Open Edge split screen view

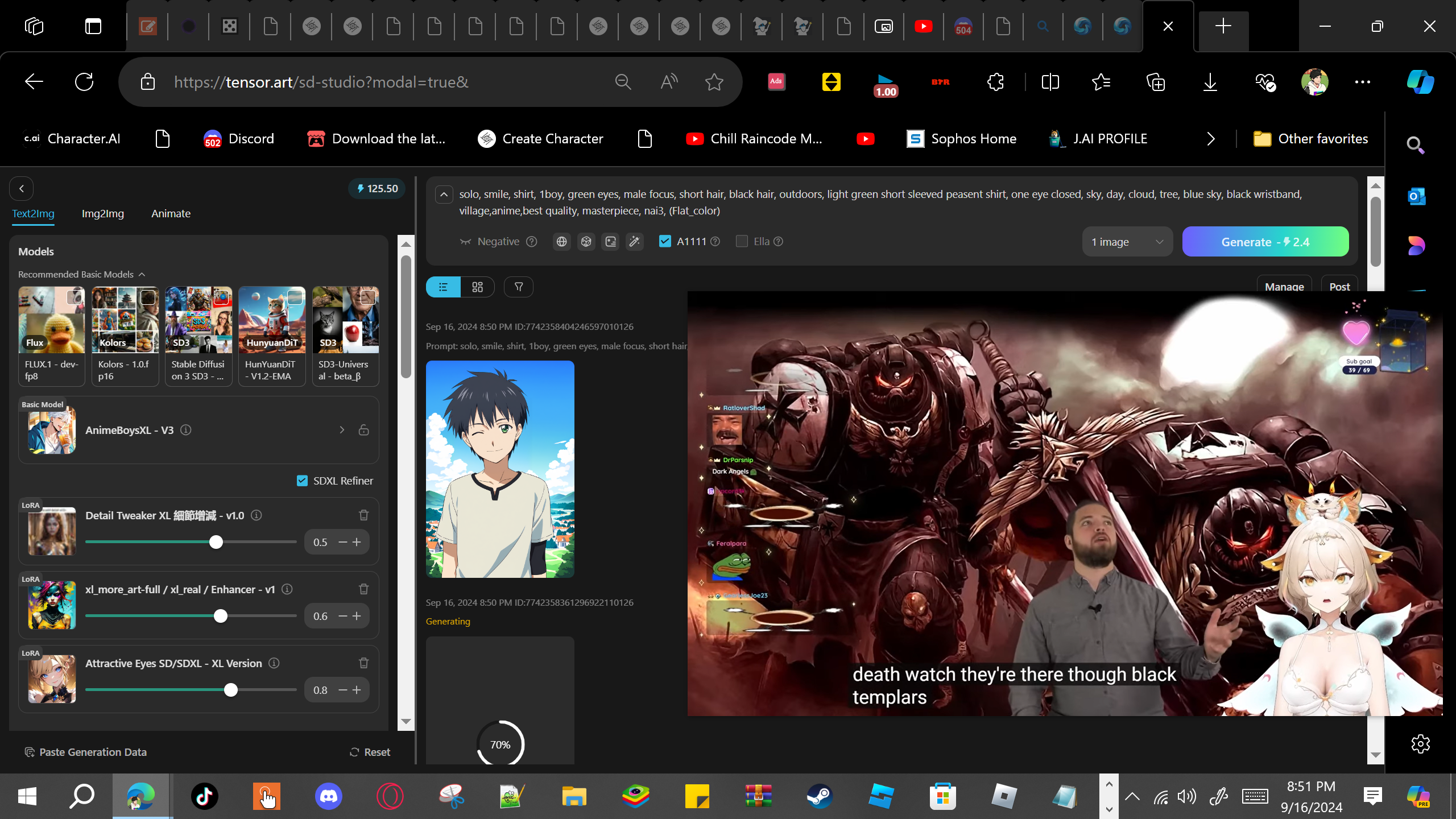[x=1050, y=82]
